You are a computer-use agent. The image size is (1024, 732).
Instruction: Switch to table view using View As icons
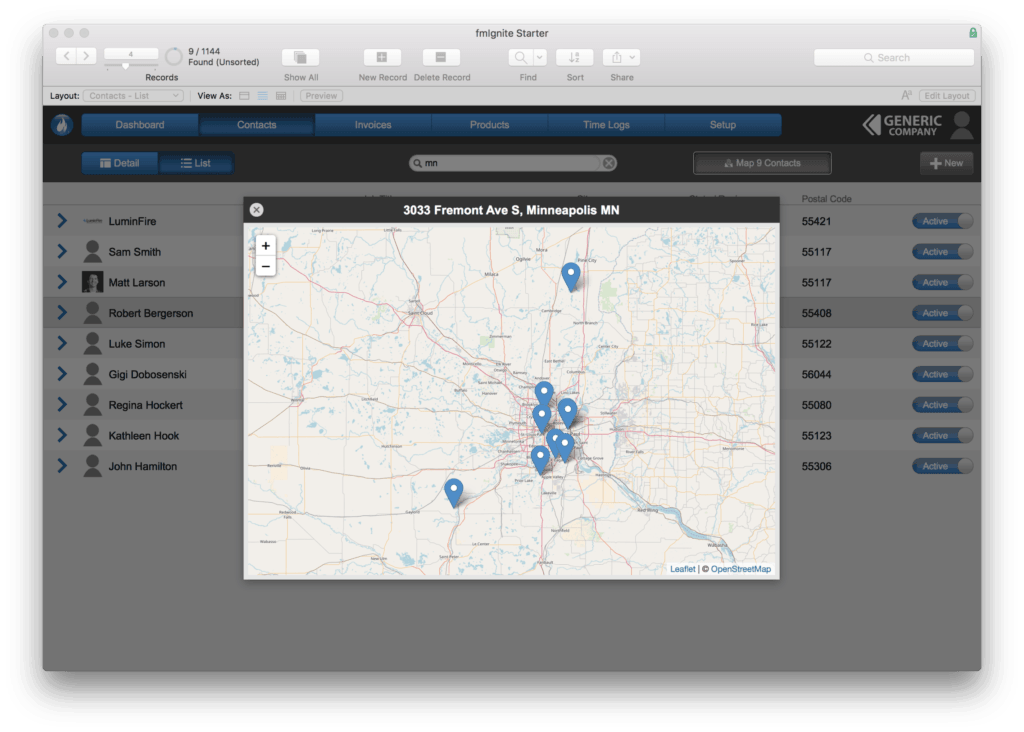coord(281,95)
